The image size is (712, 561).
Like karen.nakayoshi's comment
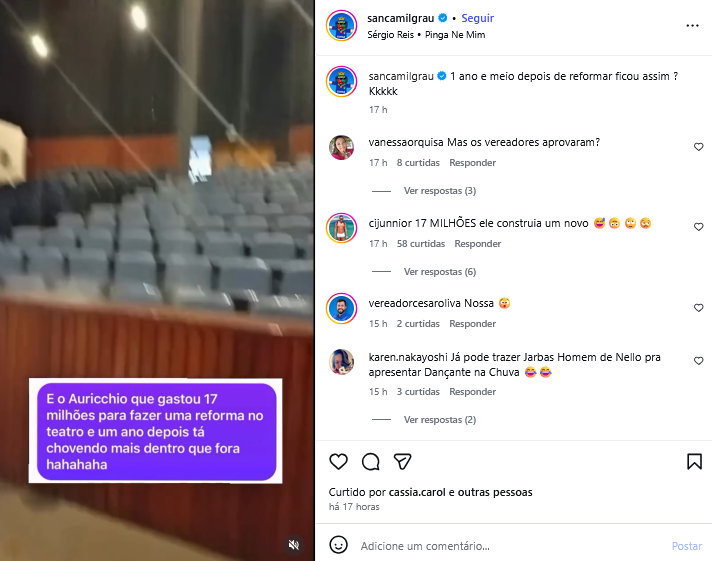coord(698,361)
